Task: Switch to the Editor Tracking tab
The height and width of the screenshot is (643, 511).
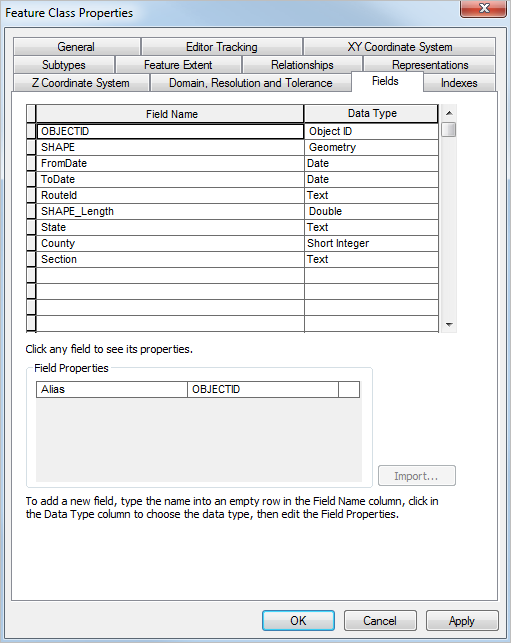Action: click(x=221, y=47)
